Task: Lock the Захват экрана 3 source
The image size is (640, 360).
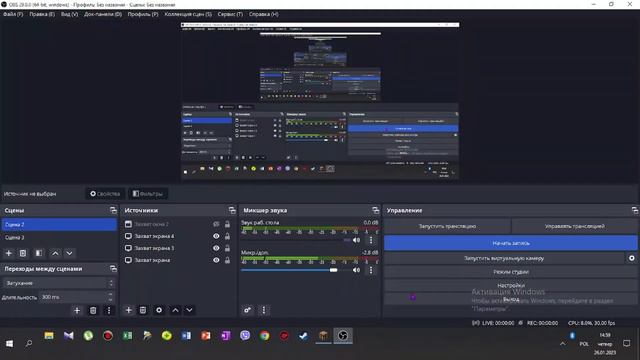Action: [227, 248]
